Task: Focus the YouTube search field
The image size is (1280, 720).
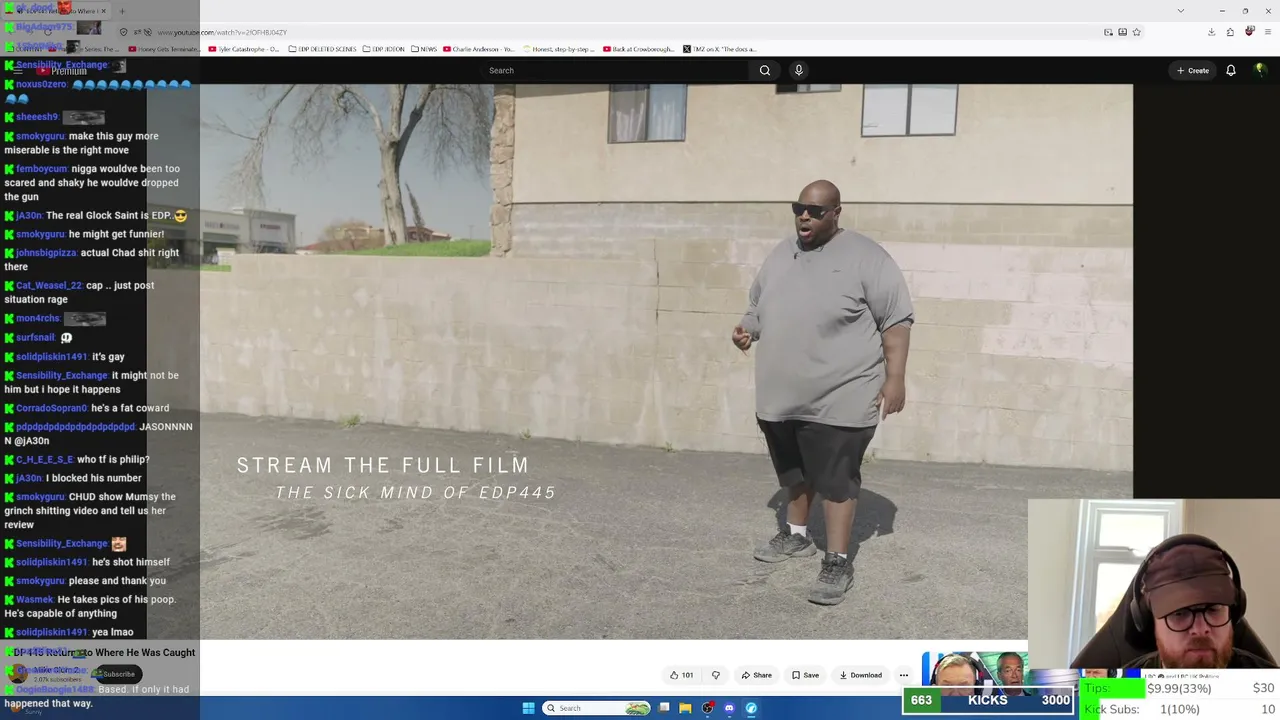Action: coord(615,70)
